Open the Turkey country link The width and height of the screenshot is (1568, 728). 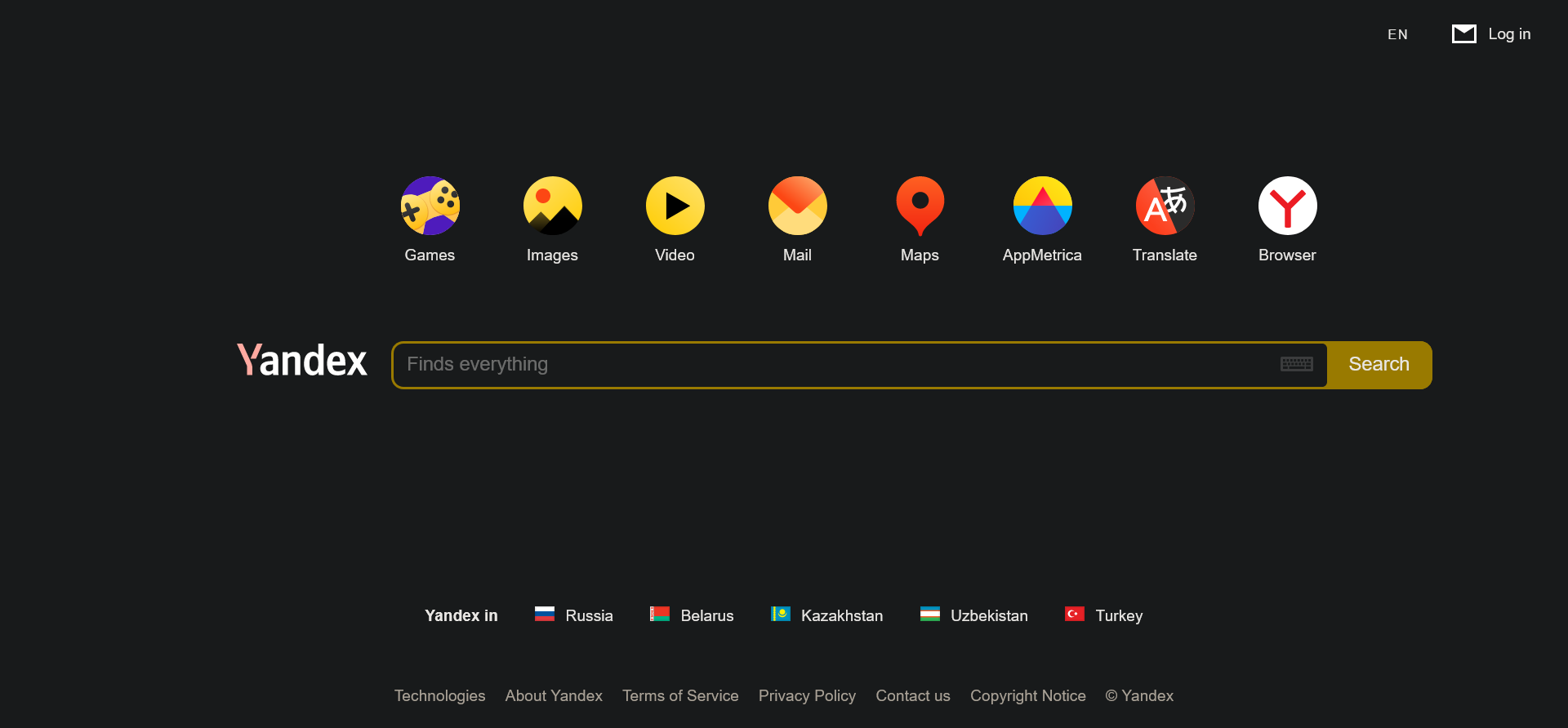[1119, 615]
